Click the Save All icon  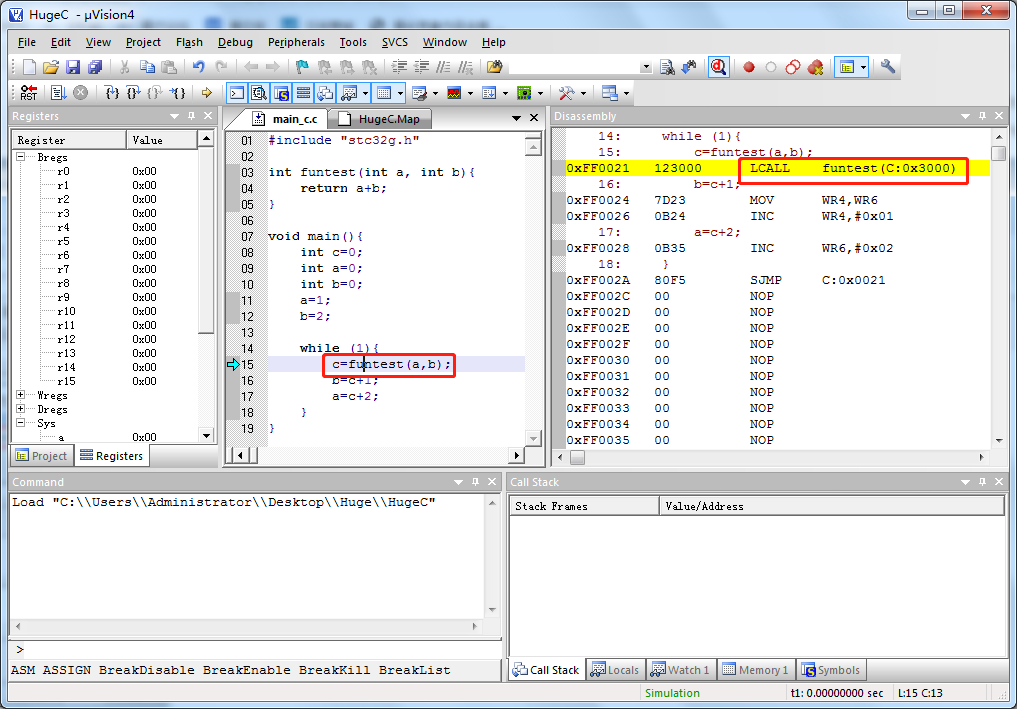pyautogui.click(x=95, y=67)
